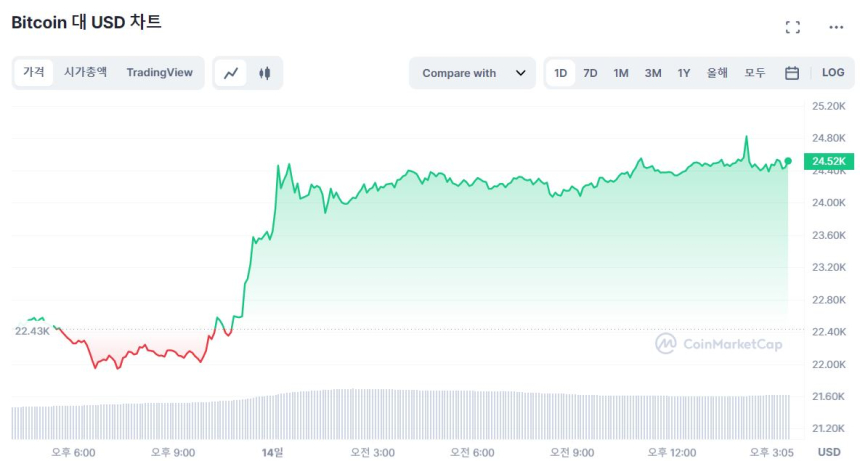Show the 1Y time range
Image resolution: width=860 pixels, height=461 pixels.
684,73
